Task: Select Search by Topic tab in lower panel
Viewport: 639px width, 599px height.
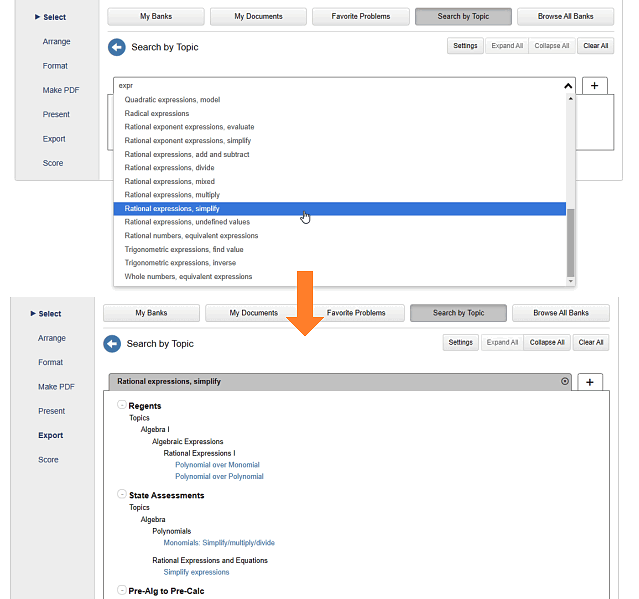Action: tap(458, 313)
